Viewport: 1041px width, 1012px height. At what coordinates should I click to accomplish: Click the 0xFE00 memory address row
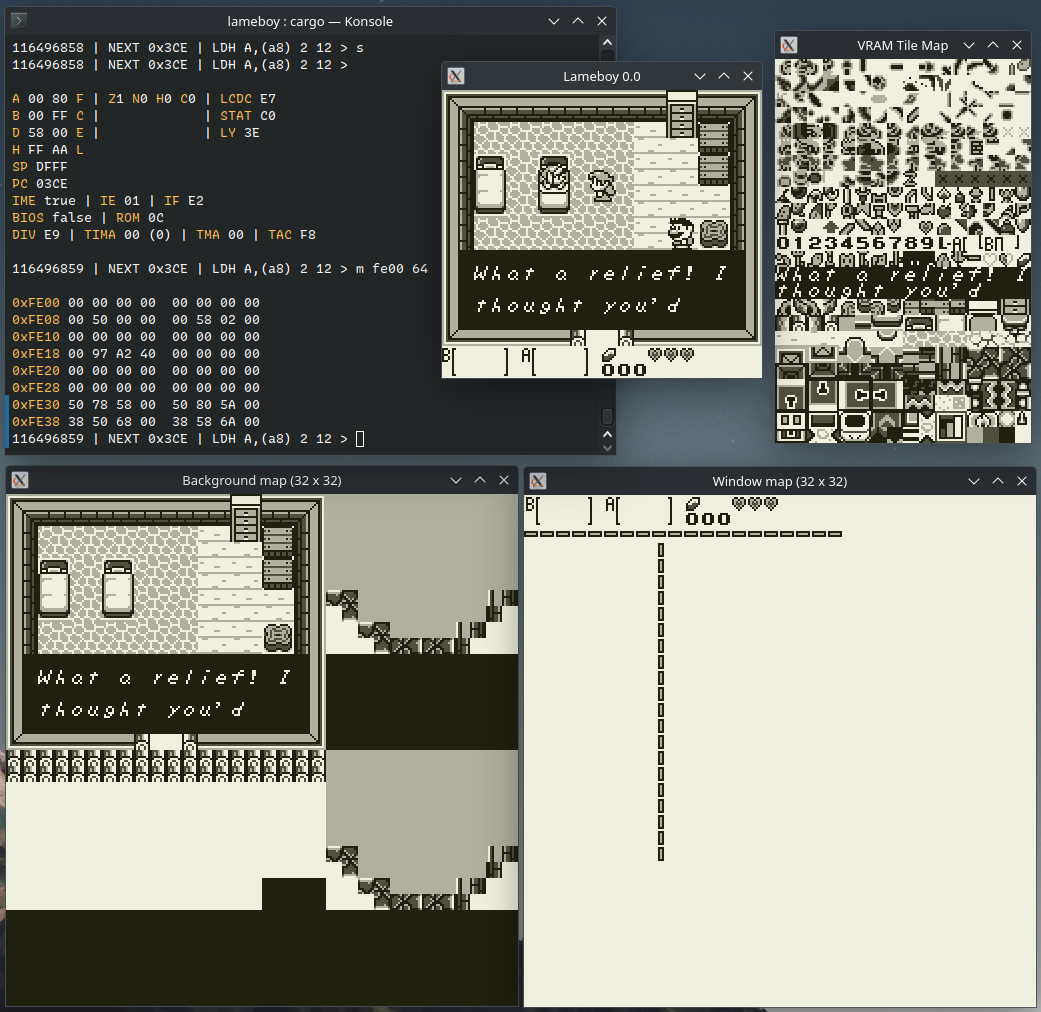(x=136, y=303)
